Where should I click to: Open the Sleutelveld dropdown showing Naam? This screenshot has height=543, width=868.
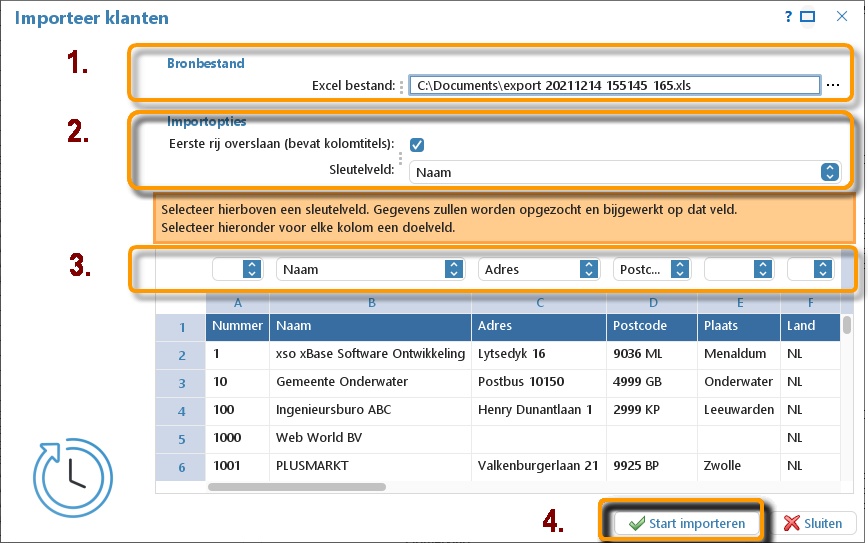625,172
